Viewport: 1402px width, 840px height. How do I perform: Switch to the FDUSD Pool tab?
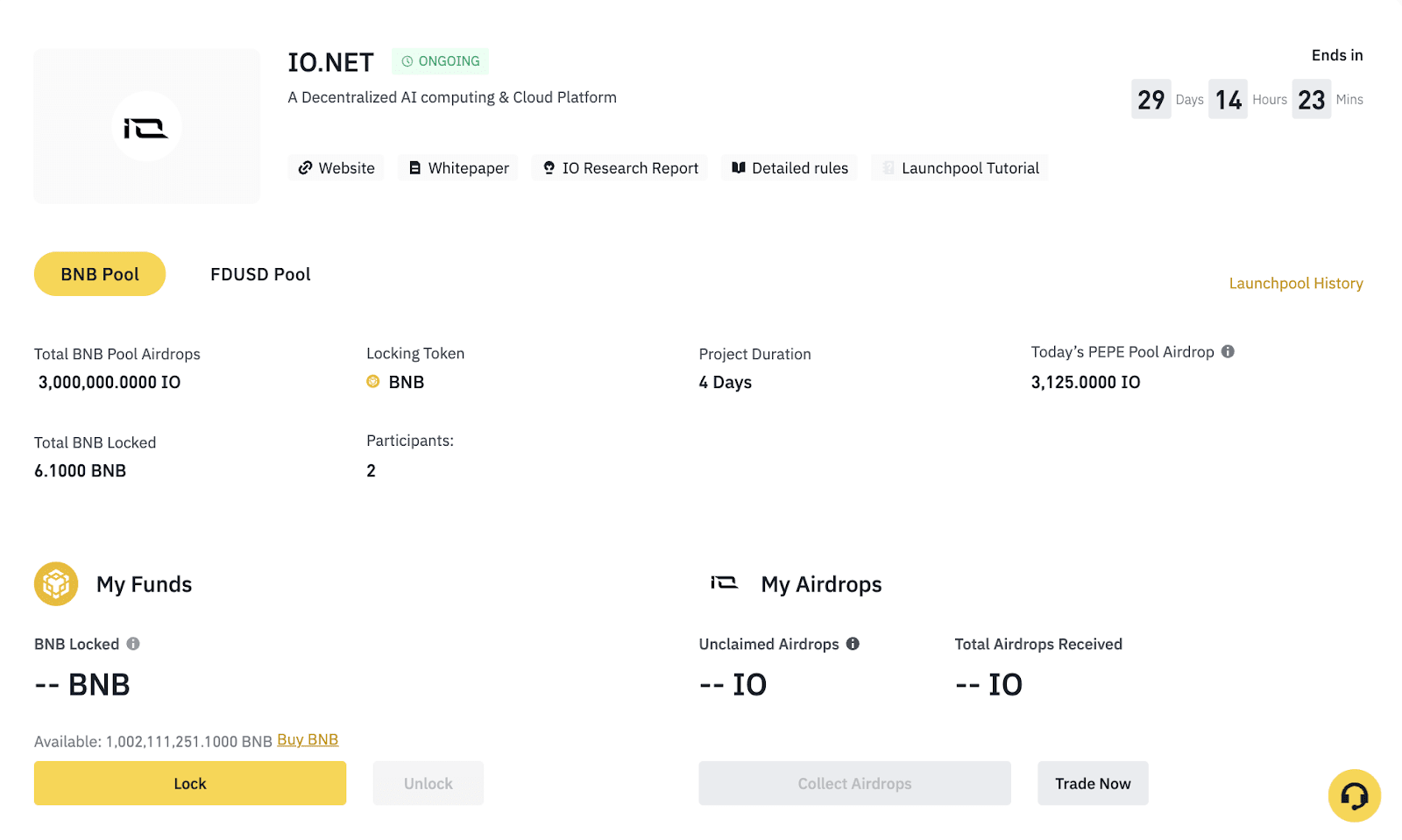point(260,274)
